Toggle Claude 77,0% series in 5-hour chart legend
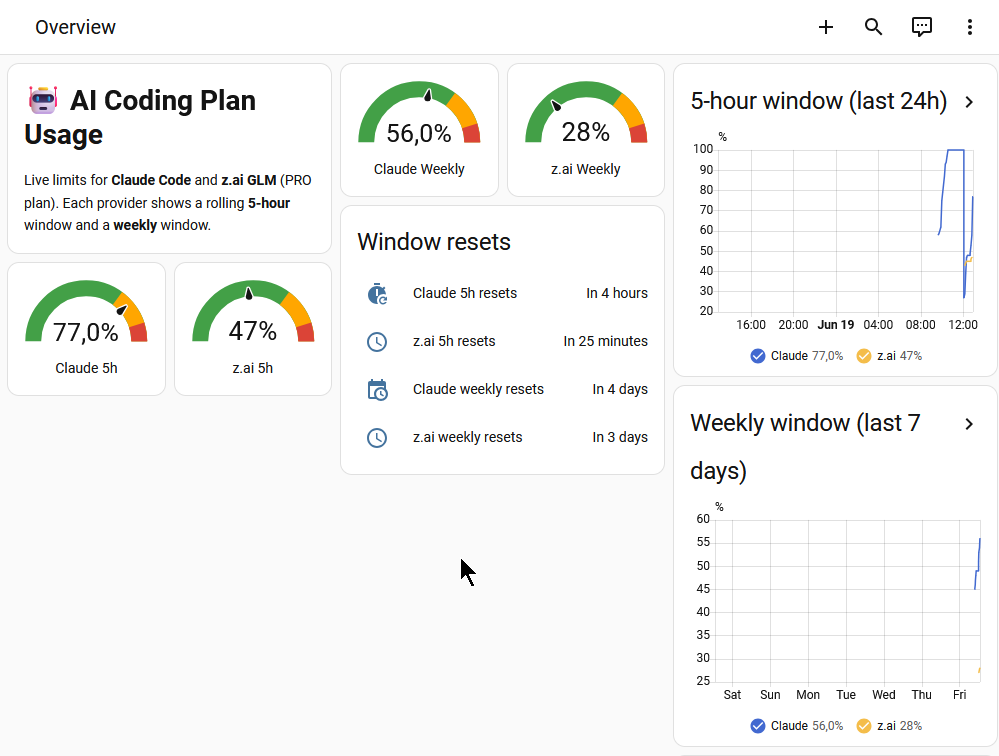999x756 pixels. point(796,356)
